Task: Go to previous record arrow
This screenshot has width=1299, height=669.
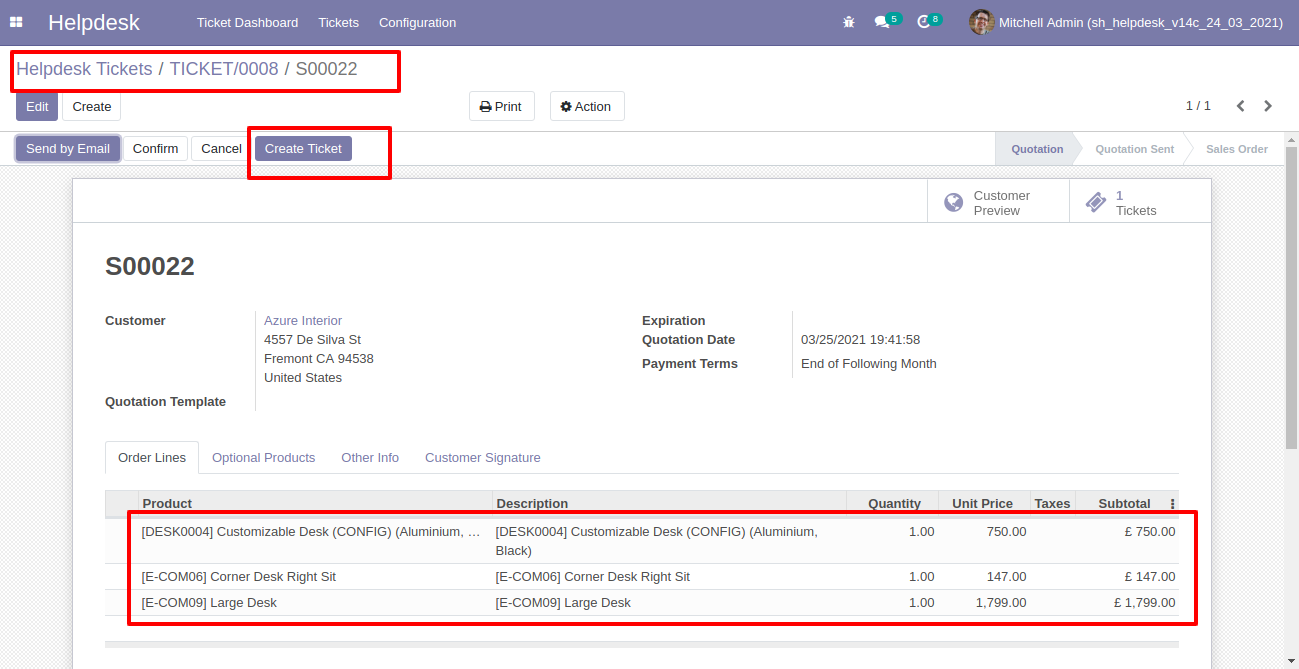Action: (x=1240, y=106)
